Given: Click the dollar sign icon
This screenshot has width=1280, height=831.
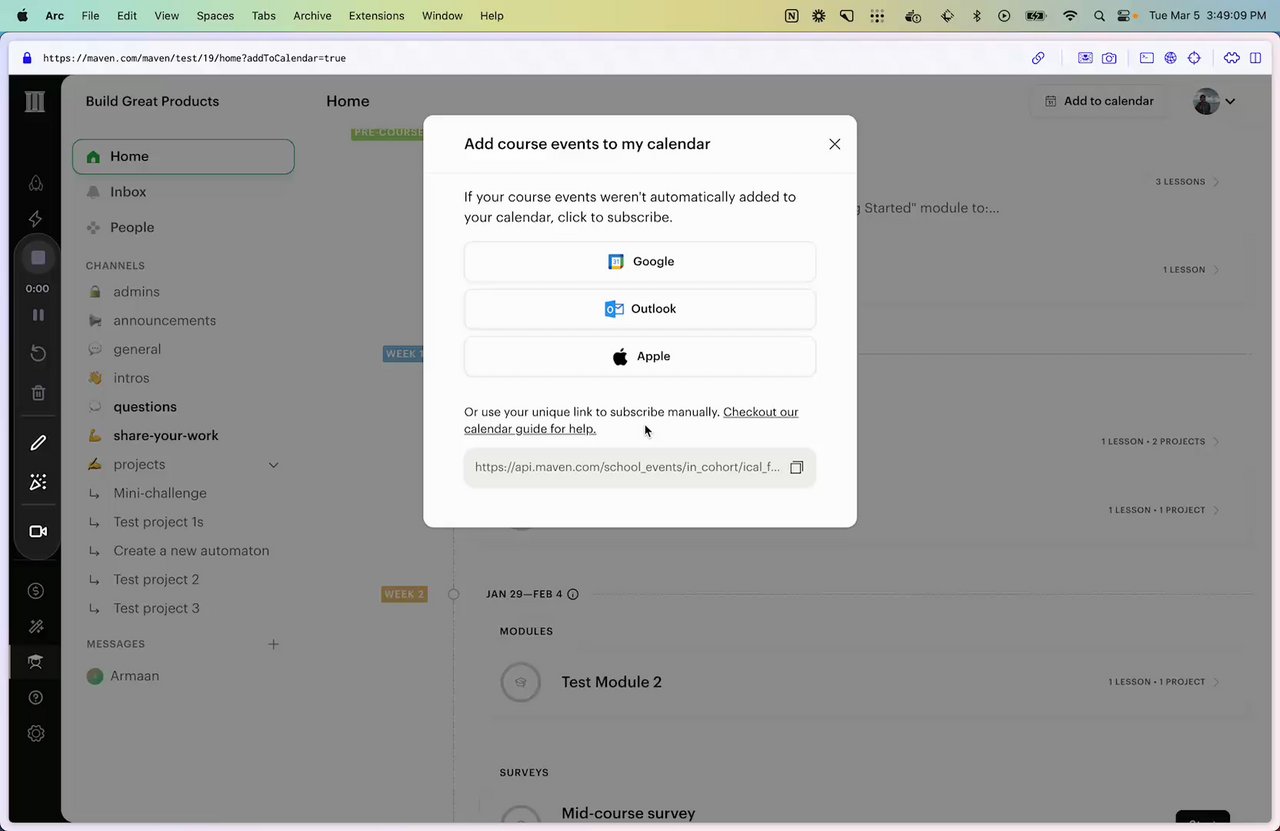Looking at the screenshot, I should (36, 591).
